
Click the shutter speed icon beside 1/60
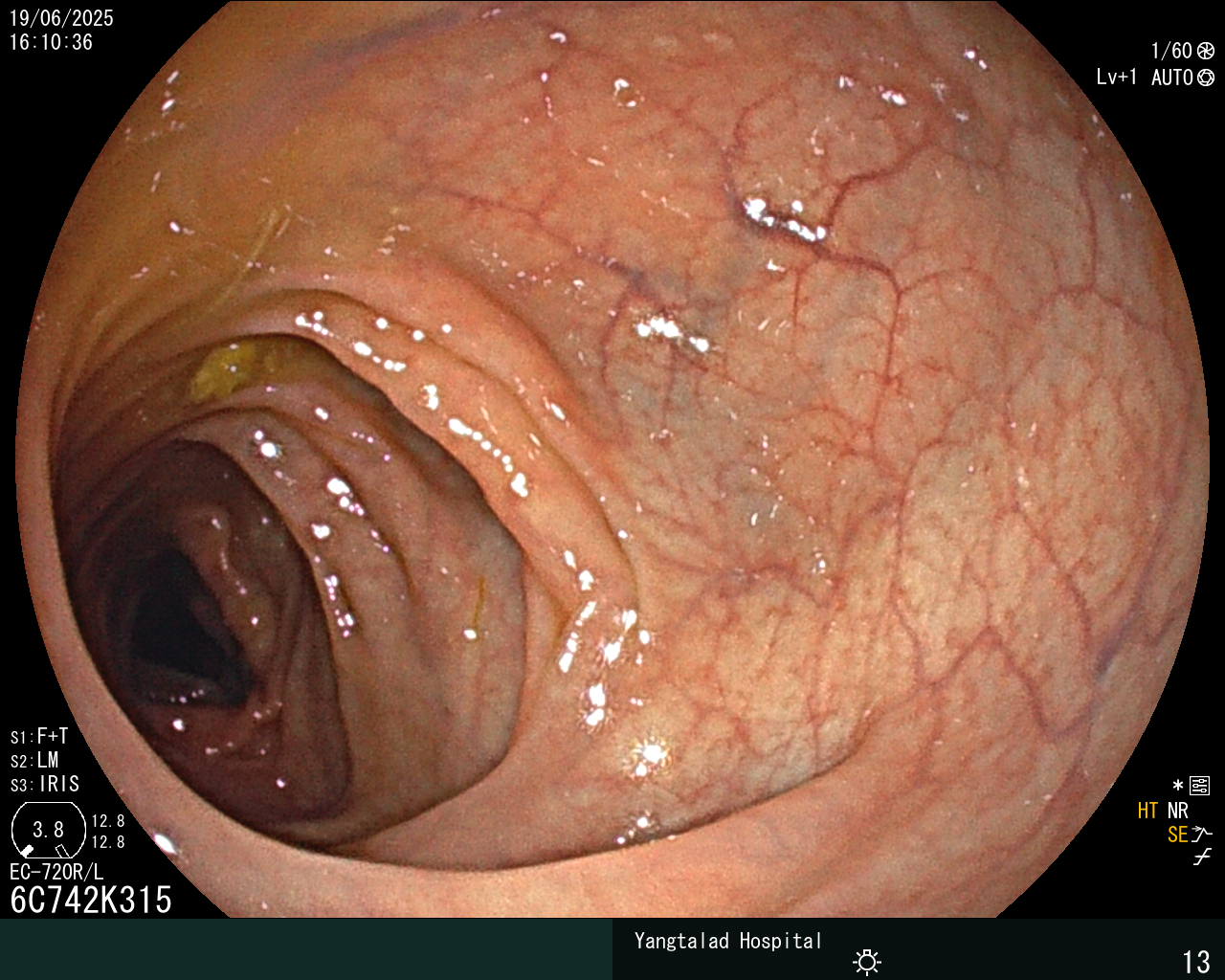tap(1206, 51)
